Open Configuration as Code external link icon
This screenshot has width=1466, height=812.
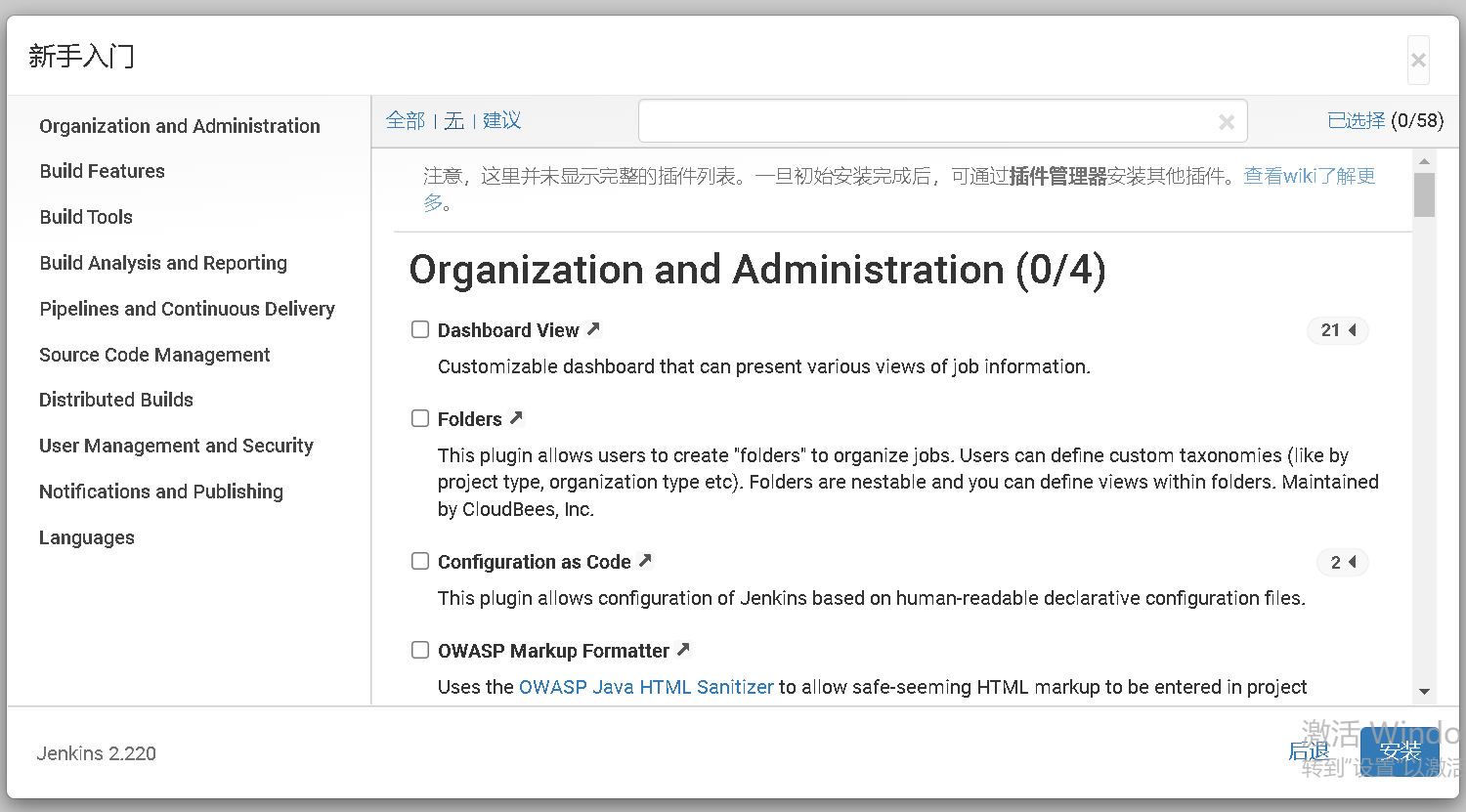(645, 561)
